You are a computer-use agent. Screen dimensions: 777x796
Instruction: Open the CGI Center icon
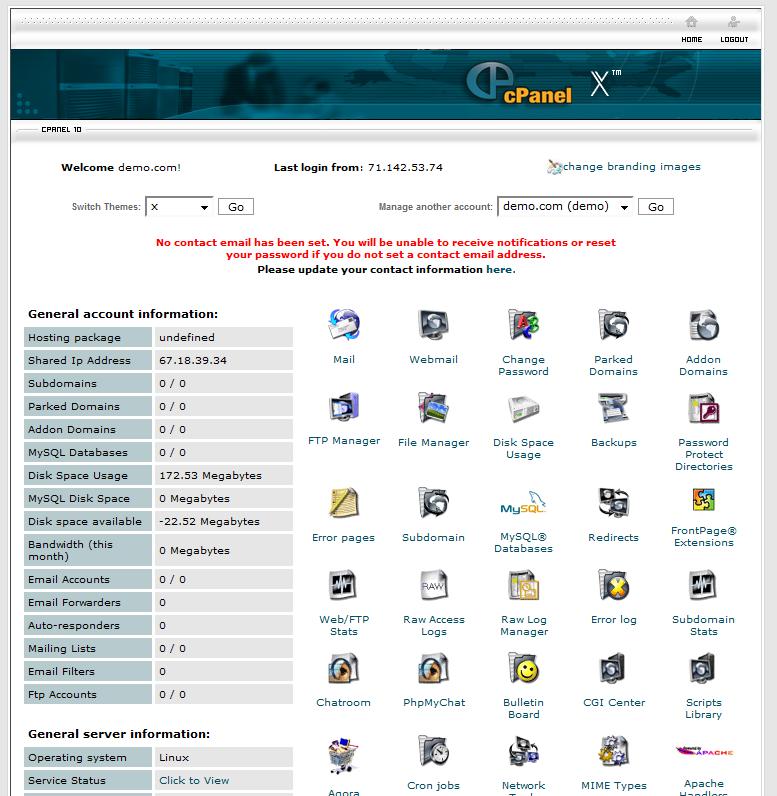(x=612, y=668)
